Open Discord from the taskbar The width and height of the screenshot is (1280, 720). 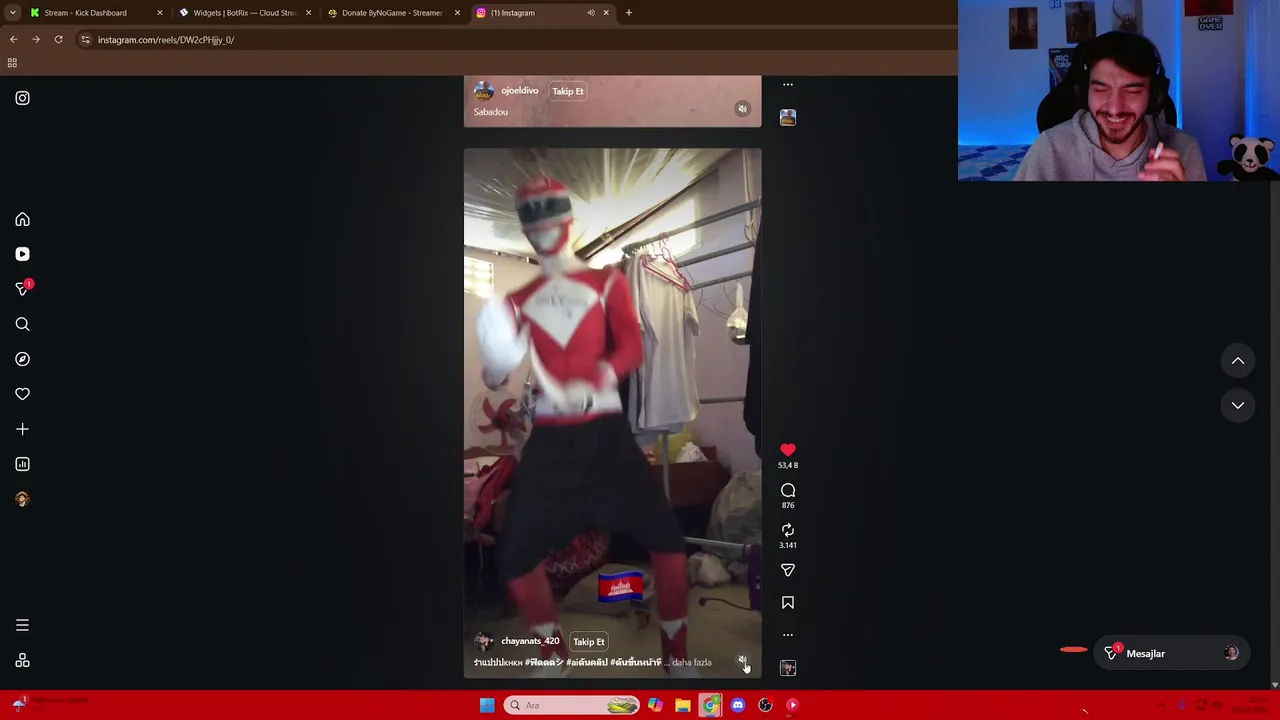pyautogui.click(x=738, y=705)
